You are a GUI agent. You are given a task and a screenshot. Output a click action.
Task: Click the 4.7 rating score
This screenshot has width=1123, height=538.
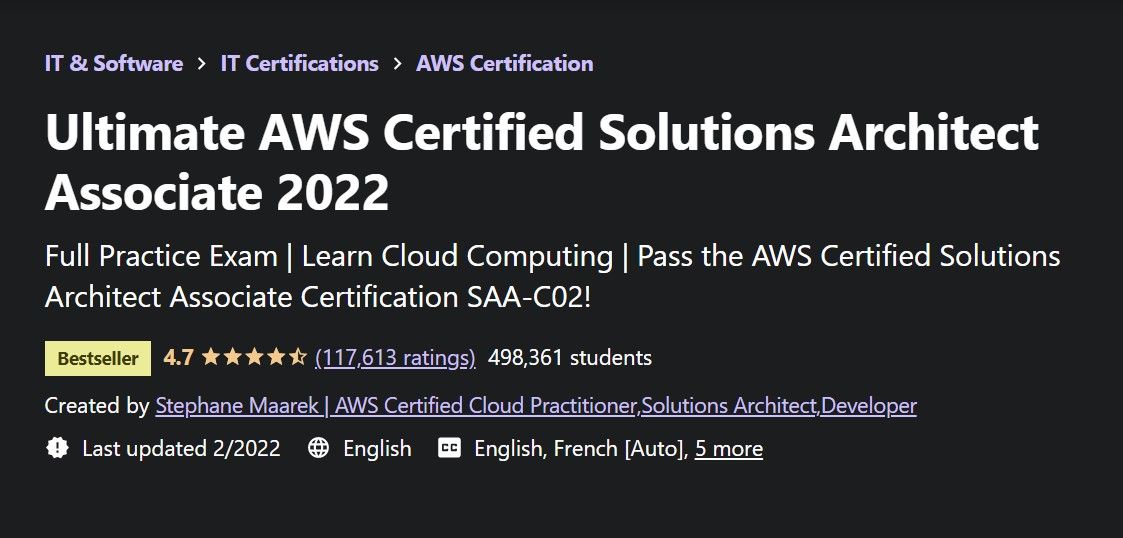coord(178,358)
